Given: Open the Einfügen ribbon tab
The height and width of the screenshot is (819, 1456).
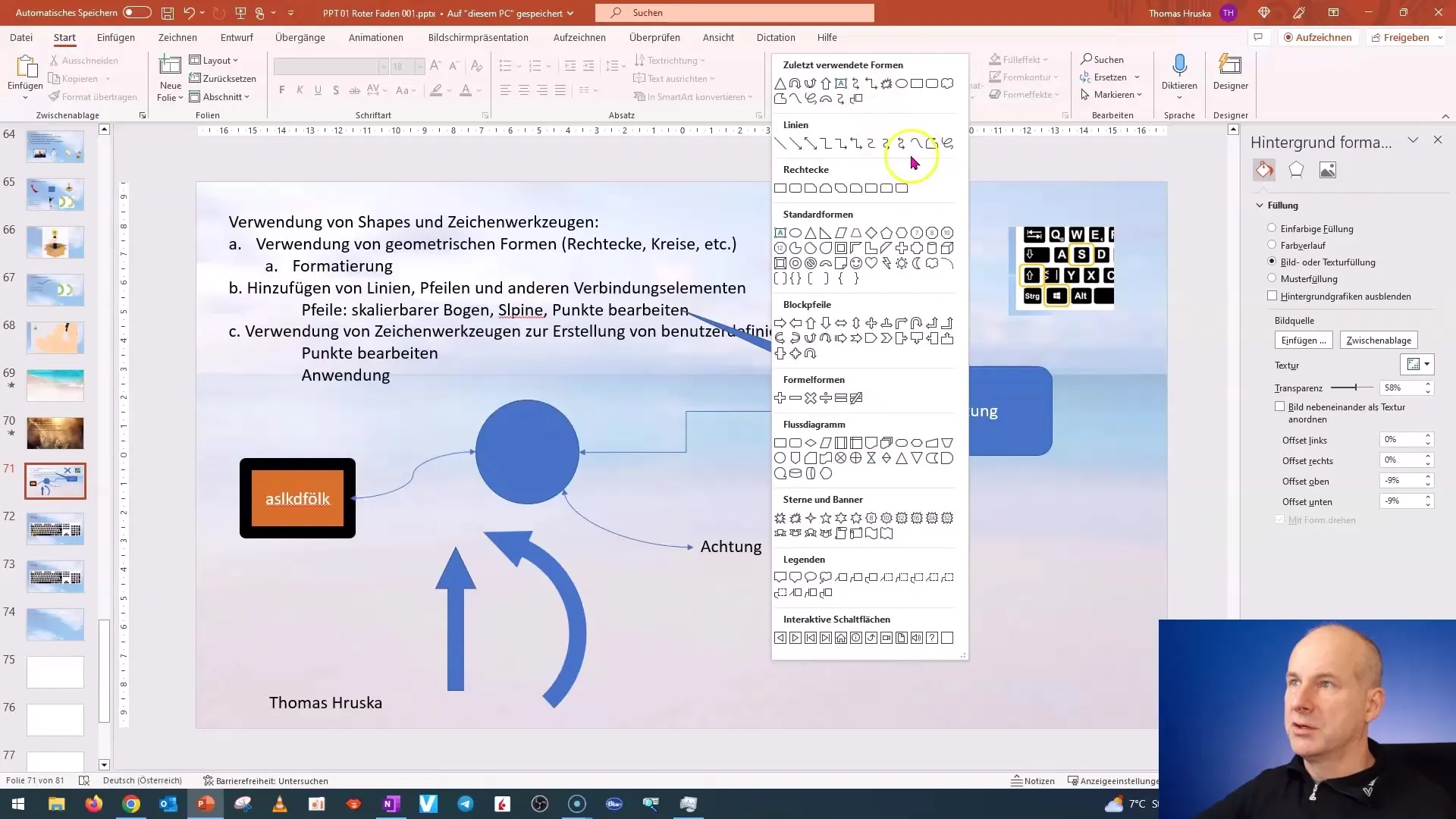Looking at the screenshot, I should click(x=115, y=37).
